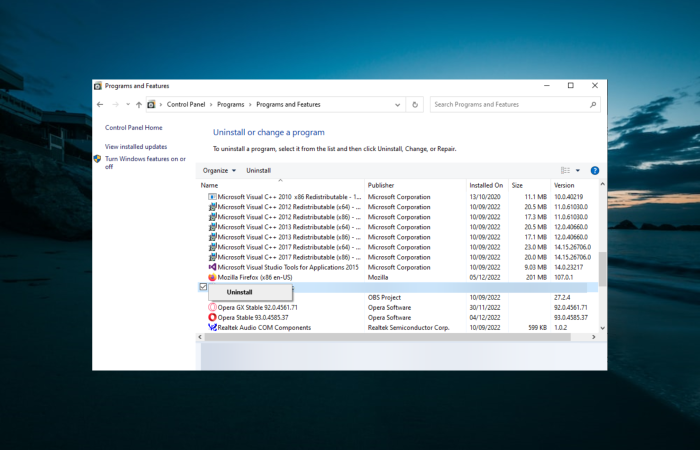Screen dimensions: 700x450
Task: Select Visual C++ 2017 Redistributable (x86) row
Action: coord(397,257)
